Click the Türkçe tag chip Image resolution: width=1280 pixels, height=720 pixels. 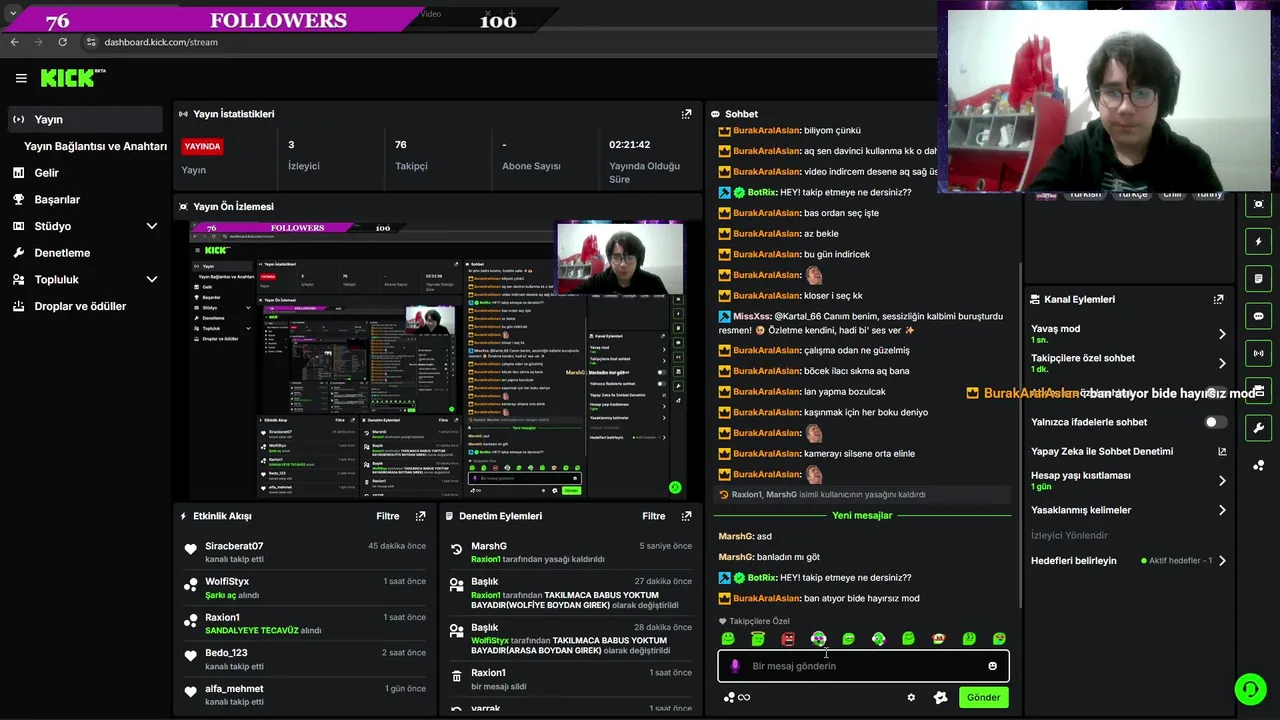coord(1133,194)
